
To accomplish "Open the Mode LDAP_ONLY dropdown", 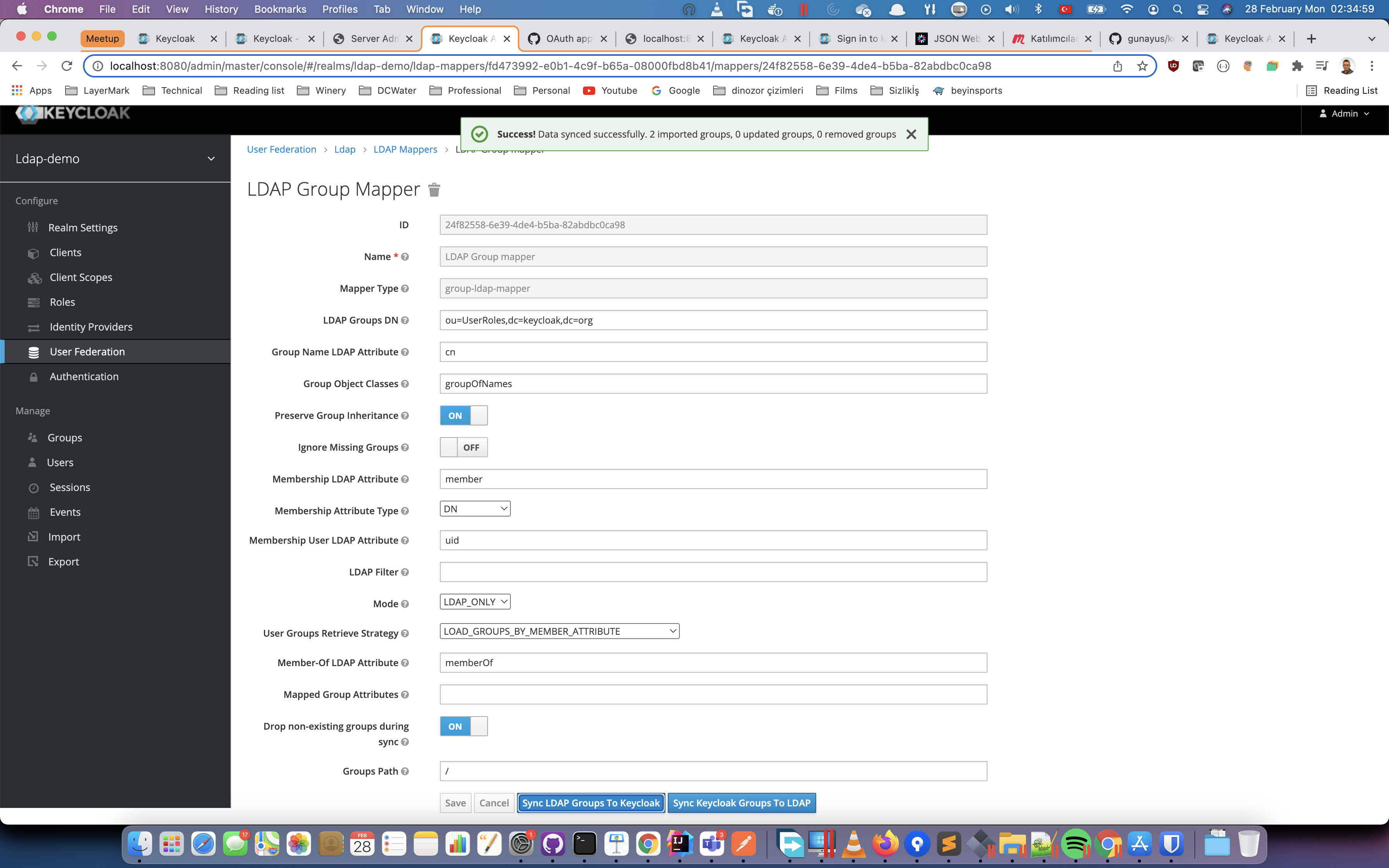I will pyautogui.click(x=475, y=602).
